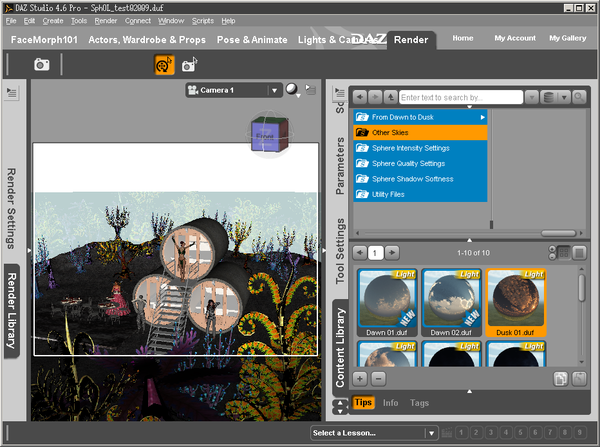Open the From Dawn to Dusk folder
This screenshot has height=447, width=600.
420,117
